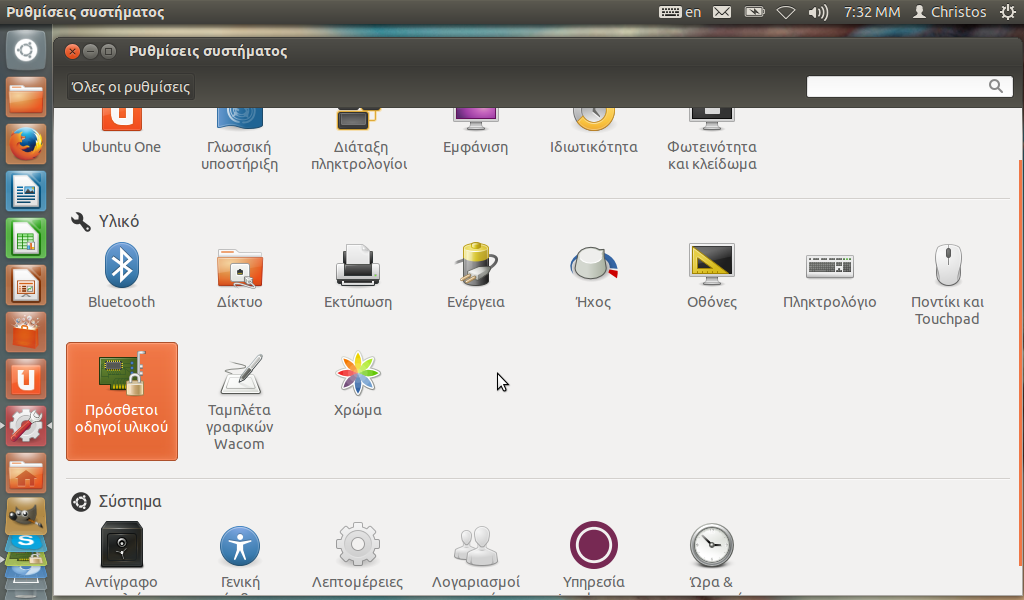This screenshot has height=600, width=1024.
Task: Open Ubuntu Software Center from launcher
Action: tap(26, 332)
